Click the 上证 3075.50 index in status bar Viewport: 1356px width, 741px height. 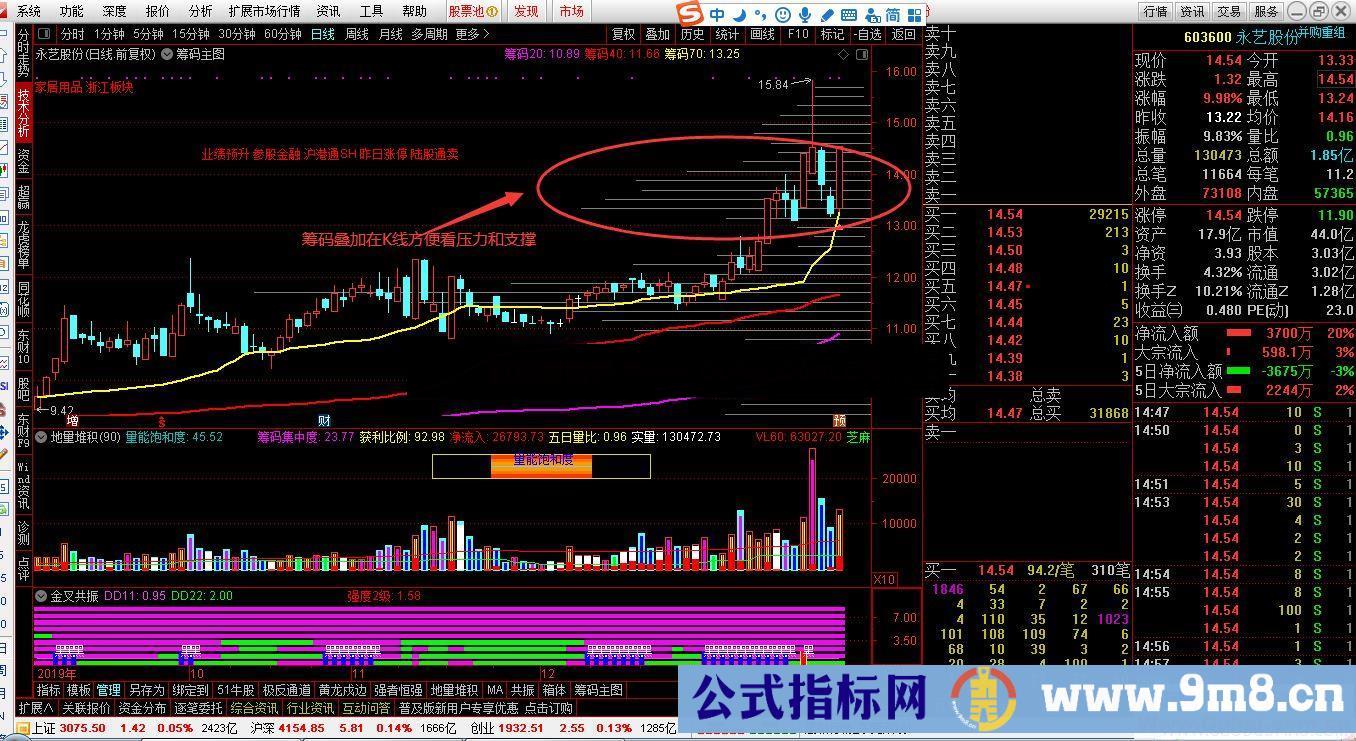[x=60, y=729]
